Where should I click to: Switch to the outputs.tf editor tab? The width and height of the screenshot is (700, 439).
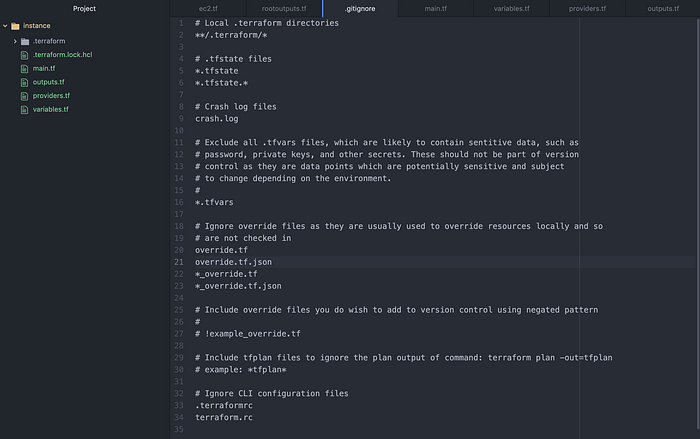[x=663, y=8]
